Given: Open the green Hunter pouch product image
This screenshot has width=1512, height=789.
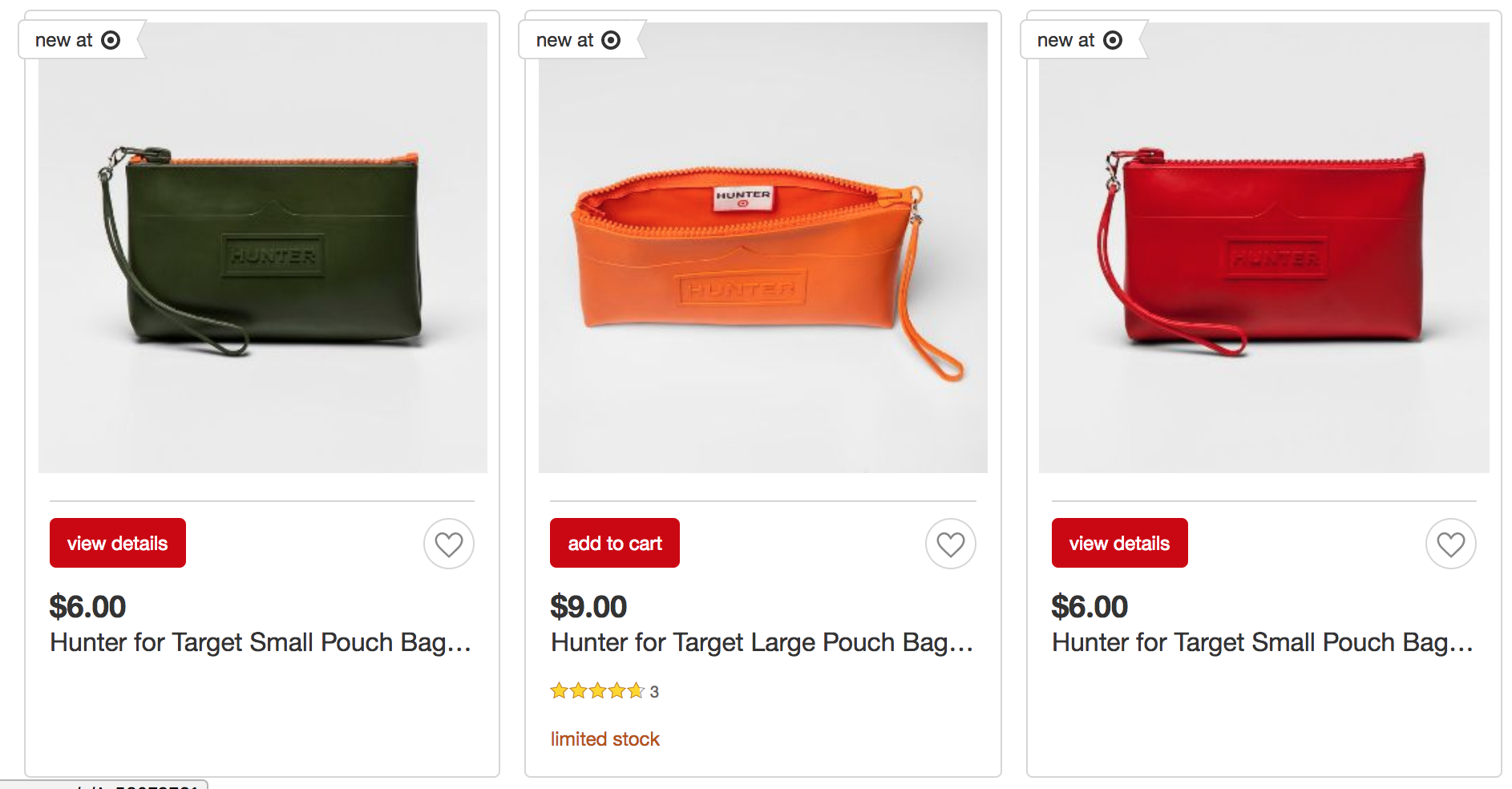Looking at the screenshot, I should [x=263, y=249].
